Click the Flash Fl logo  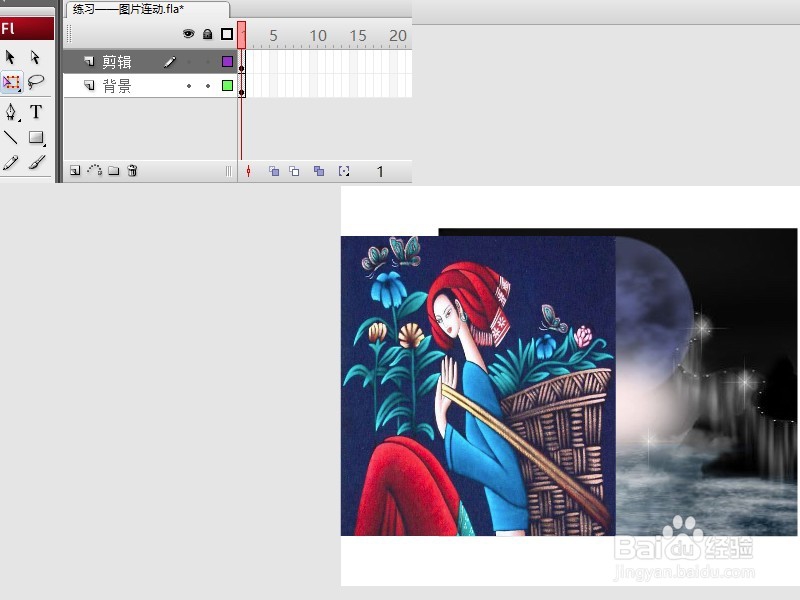click(x=27, y=29)
